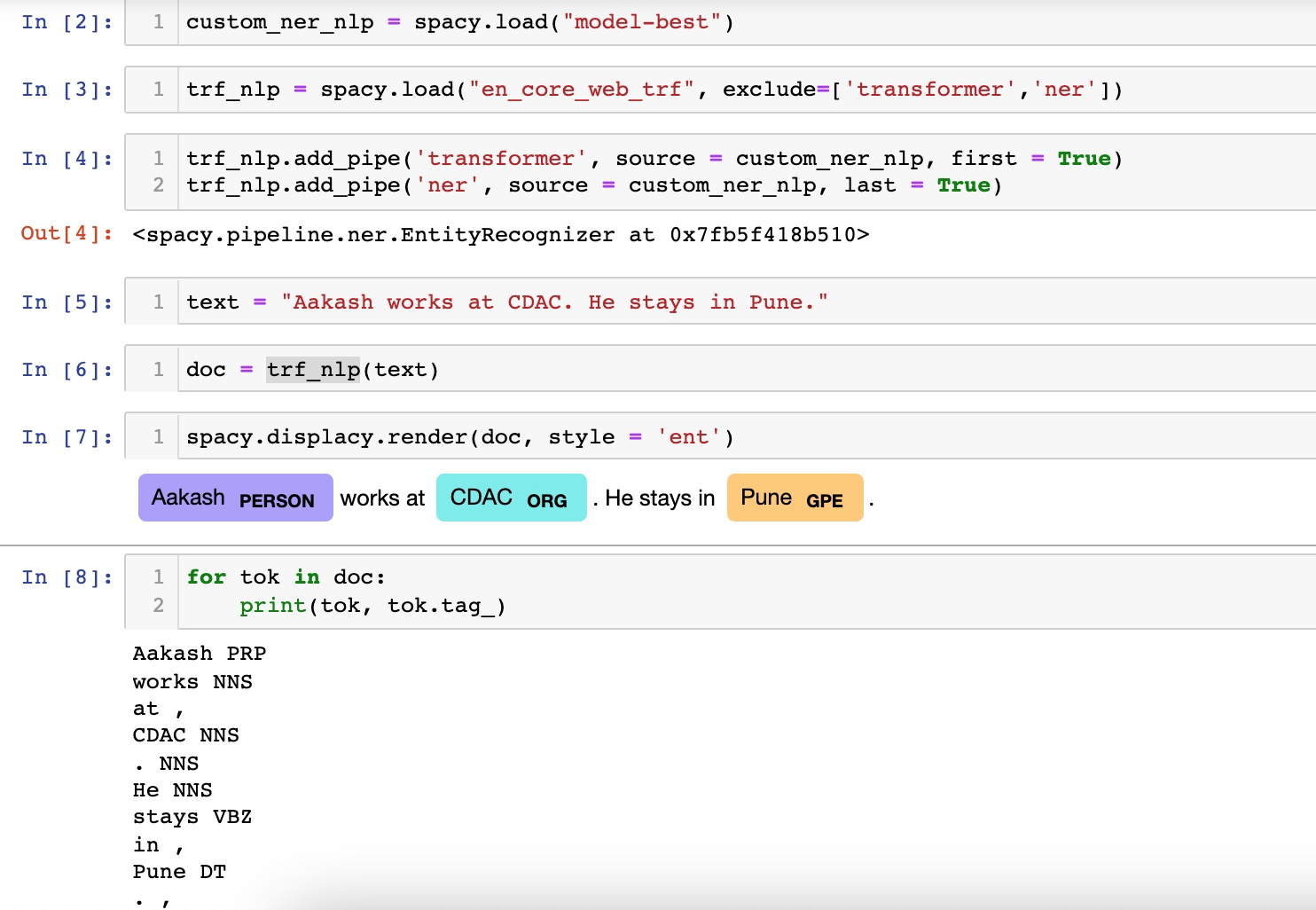Click the CDAC ORG entity label
Screen dimensions: 1316x910
[x=511, y=498]
